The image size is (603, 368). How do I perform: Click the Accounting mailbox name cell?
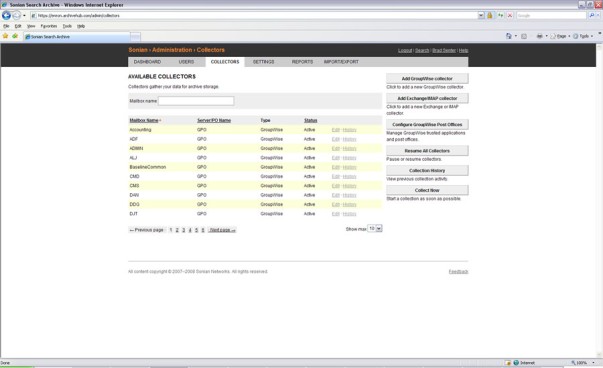[140, 130]
